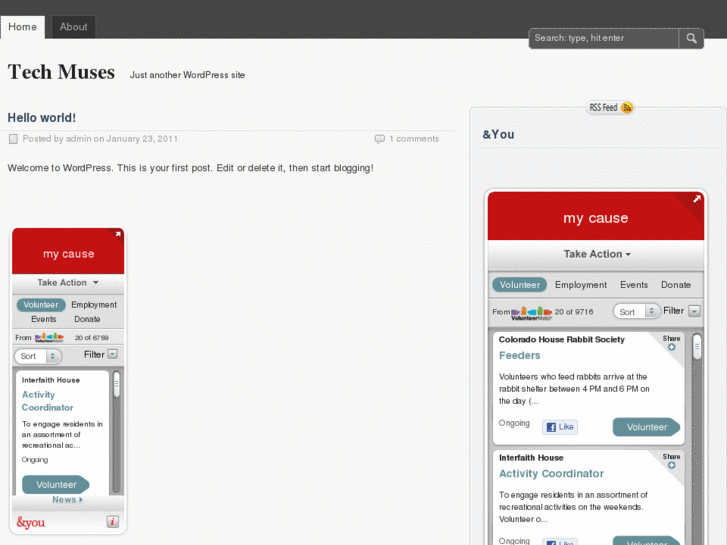
Task: Click scrollbar handle in large widget
Action: (696, 347)
